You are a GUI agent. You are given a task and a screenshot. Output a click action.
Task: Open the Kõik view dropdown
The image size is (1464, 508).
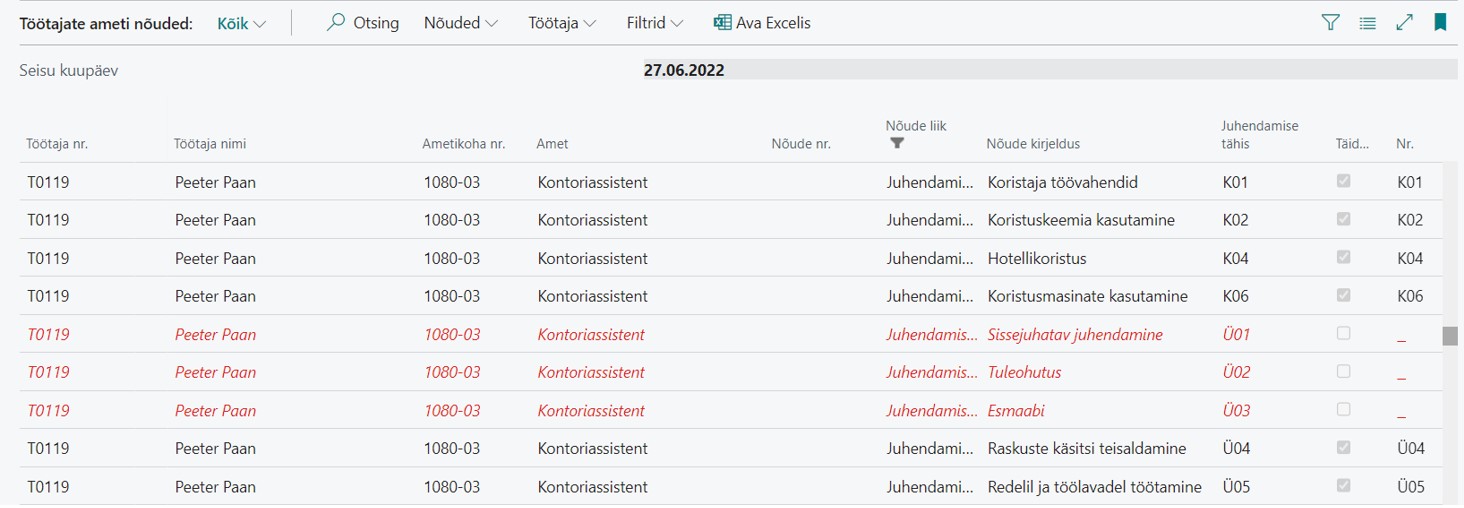tap(242, 23)
